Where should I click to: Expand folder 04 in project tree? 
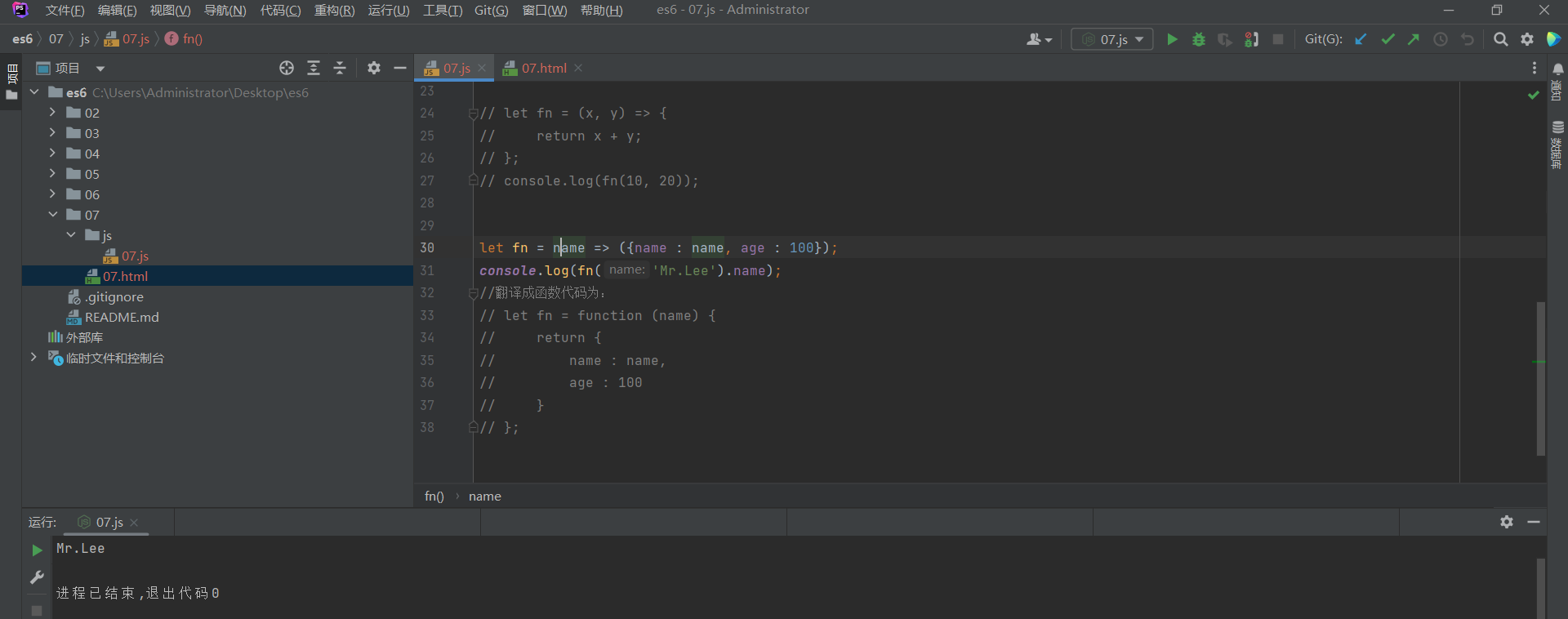(52, 154)
